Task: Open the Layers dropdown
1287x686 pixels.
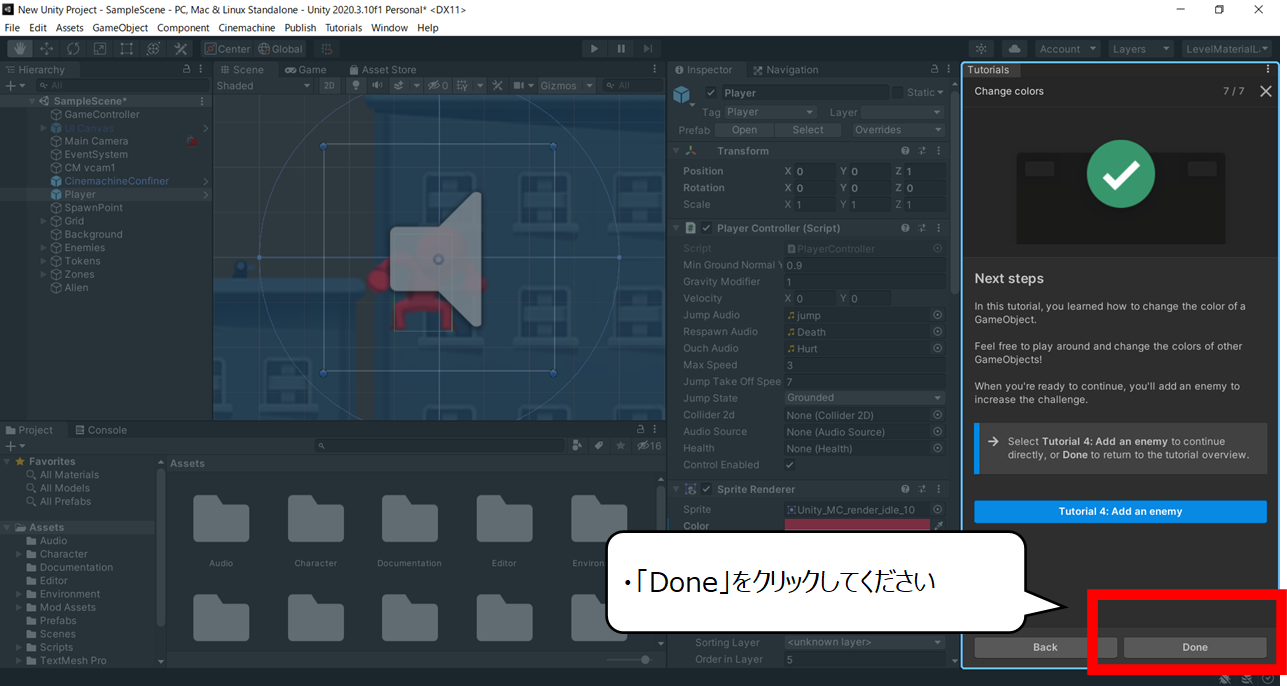Action: (x=1140, y=48)
